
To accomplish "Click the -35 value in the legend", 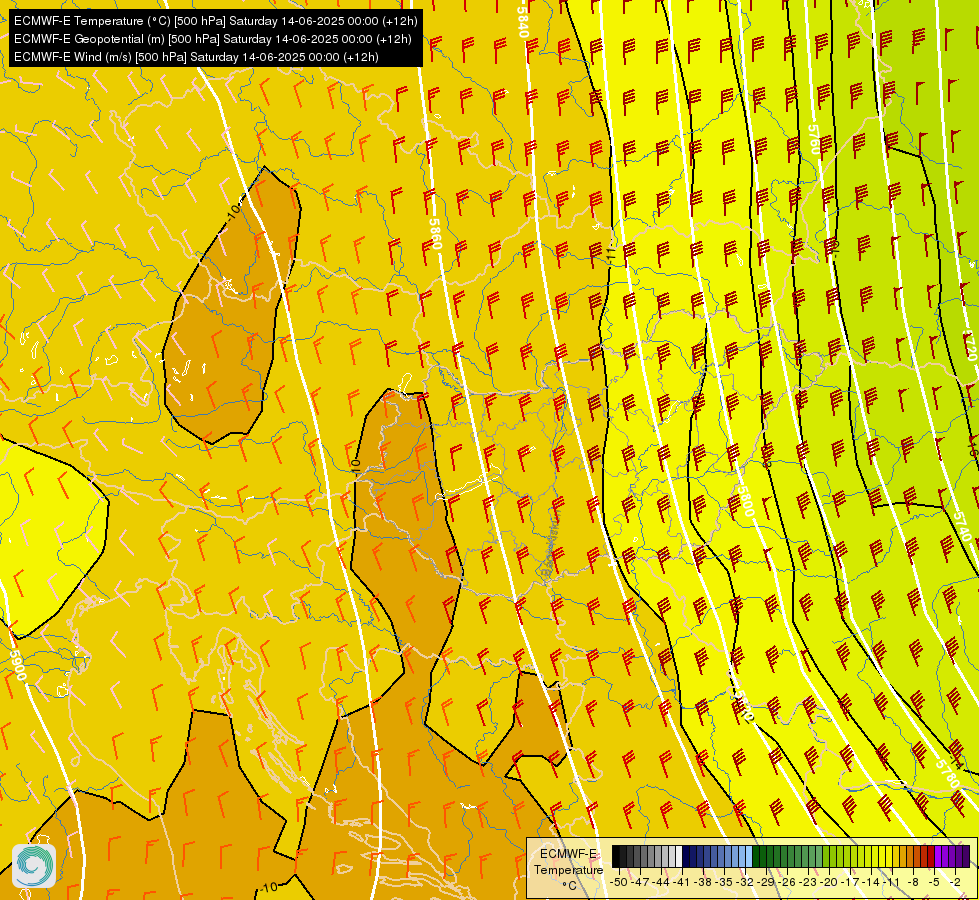I will click(724, 882).
